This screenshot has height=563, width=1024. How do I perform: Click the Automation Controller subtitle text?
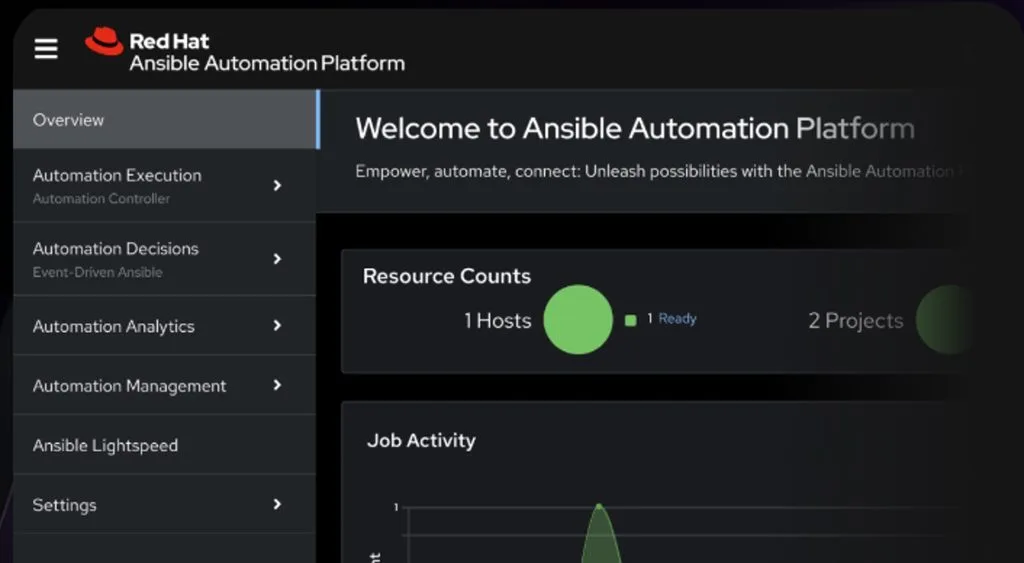point(101,199)
